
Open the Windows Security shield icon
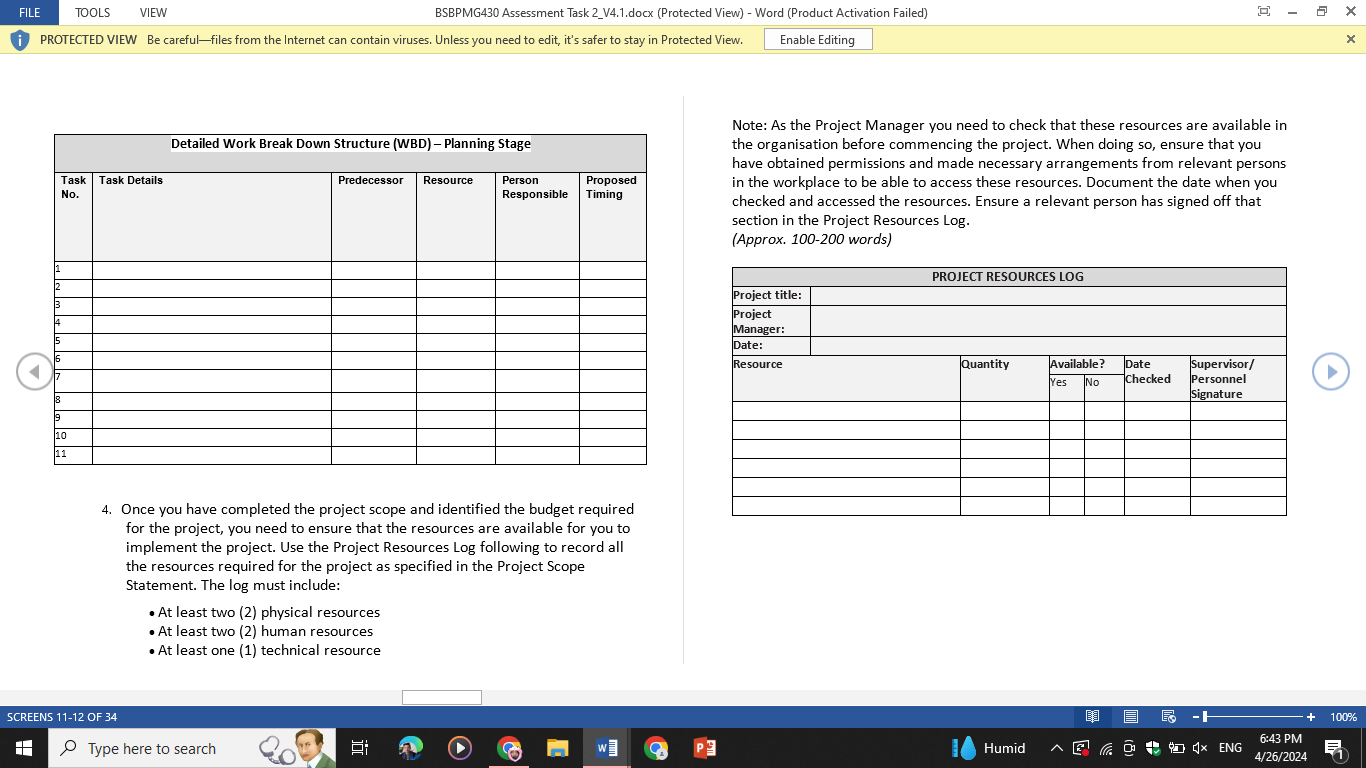point(1153,748)
